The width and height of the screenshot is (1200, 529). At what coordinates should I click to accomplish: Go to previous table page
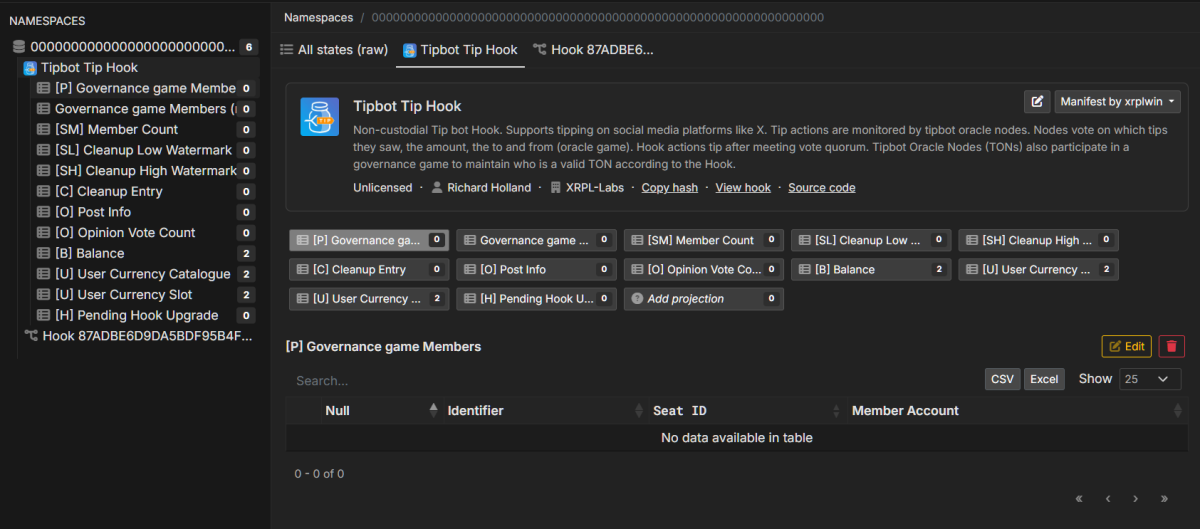click(1108, 498)
